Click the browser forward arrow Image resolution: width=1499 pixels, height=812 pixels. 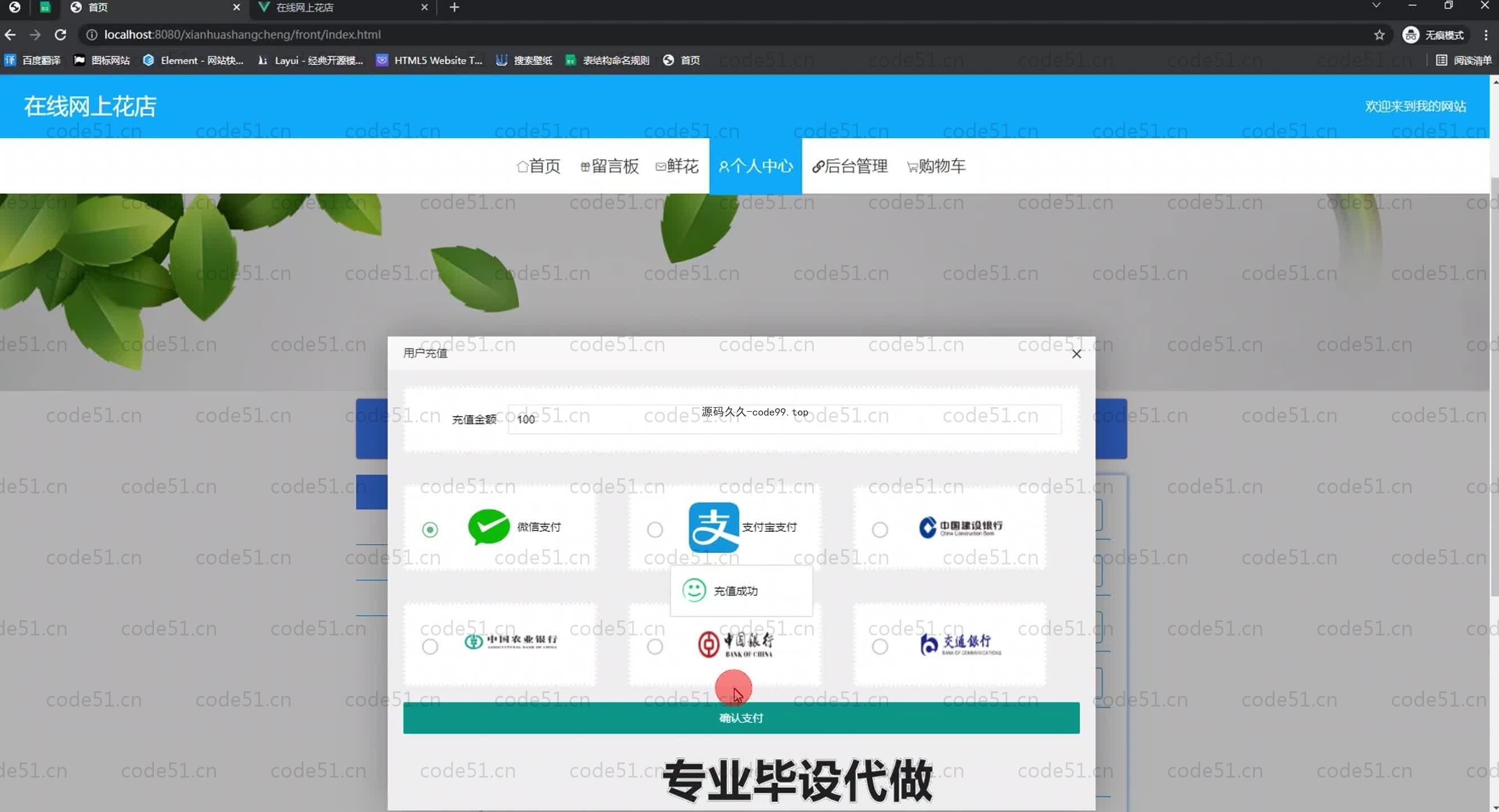click(35, 35)
